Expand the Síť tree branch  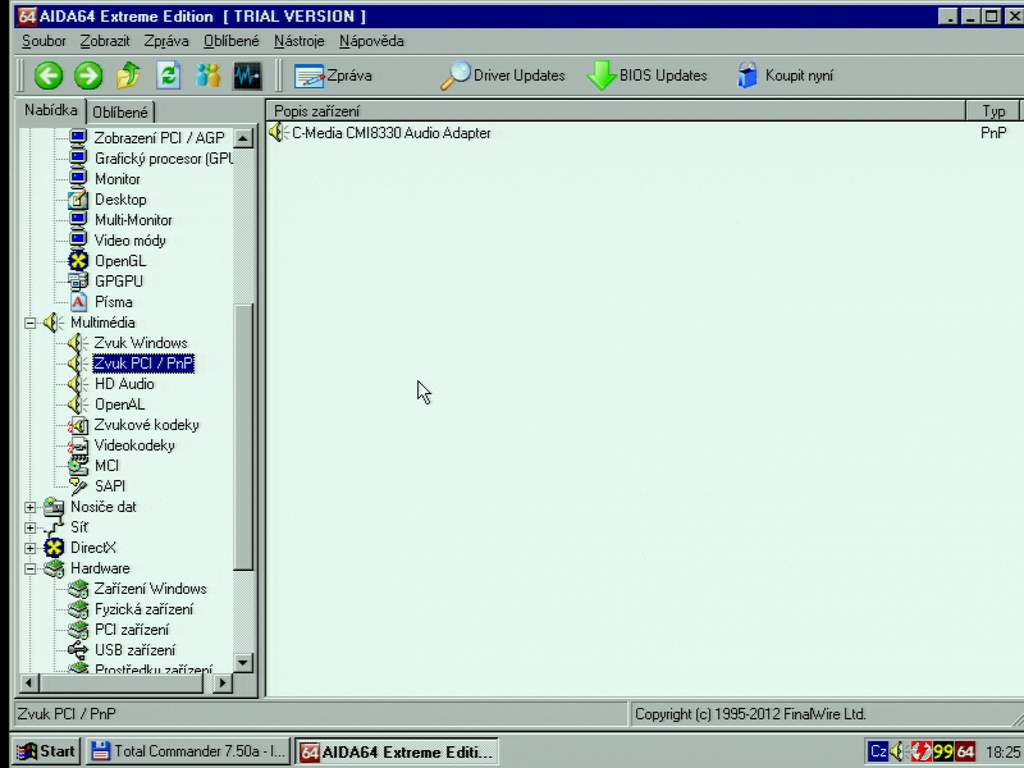click(x=30, y=527)
